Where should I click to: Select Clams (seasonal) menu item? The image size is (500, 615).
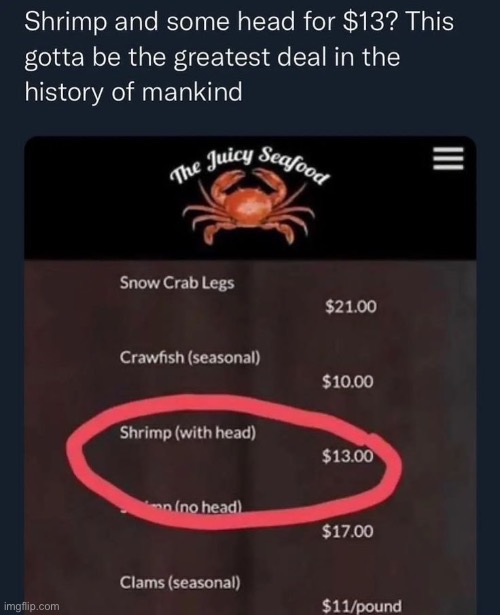(x=180, y=582)
